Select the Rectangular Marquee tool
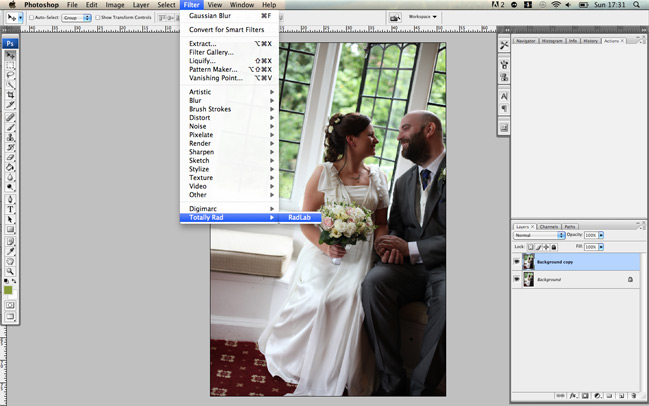The width and height of the screenshot is (649, 406). (10, 65)
